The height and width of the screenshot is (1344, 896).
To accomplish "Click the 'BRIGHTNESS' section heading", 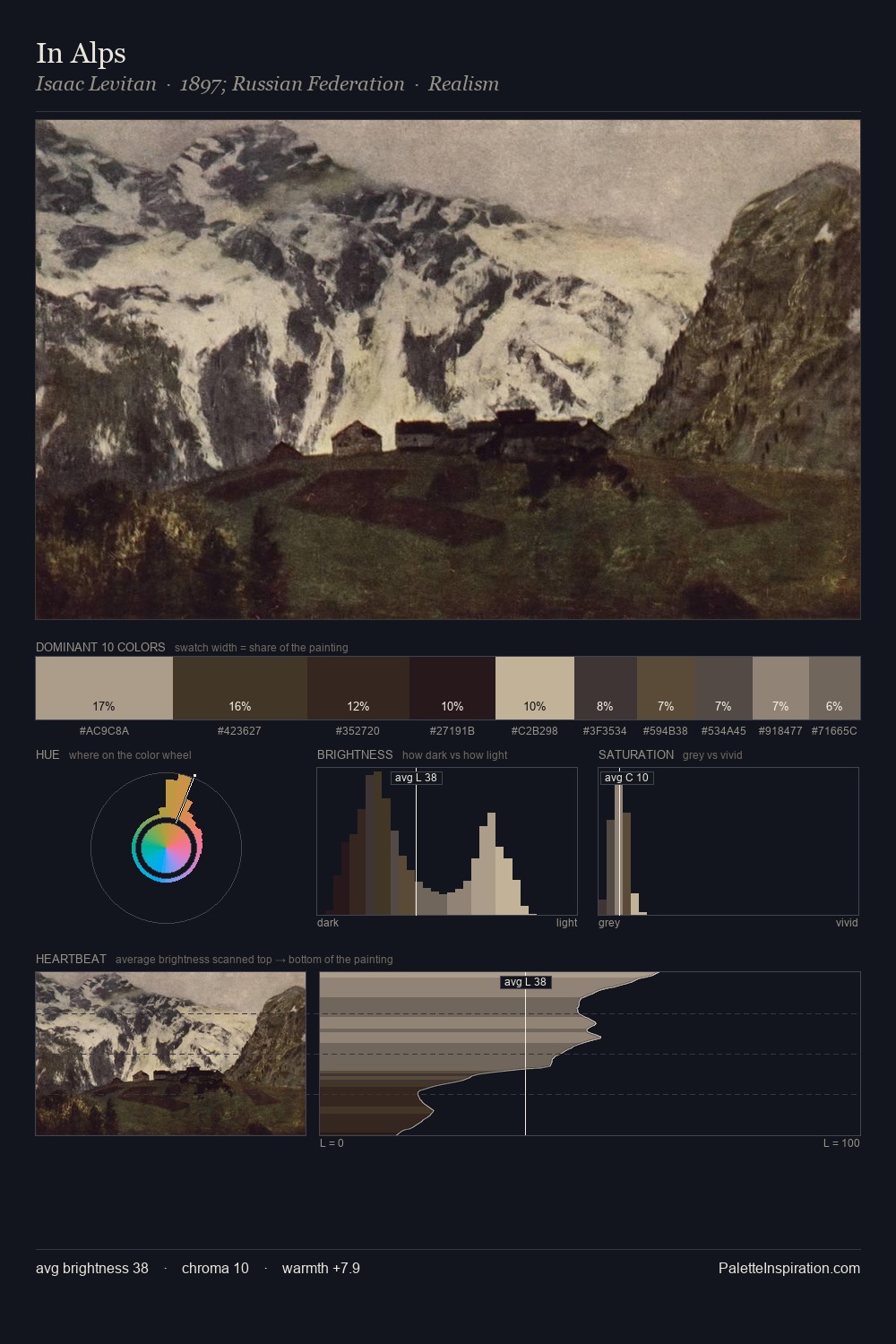I will 355,754.
